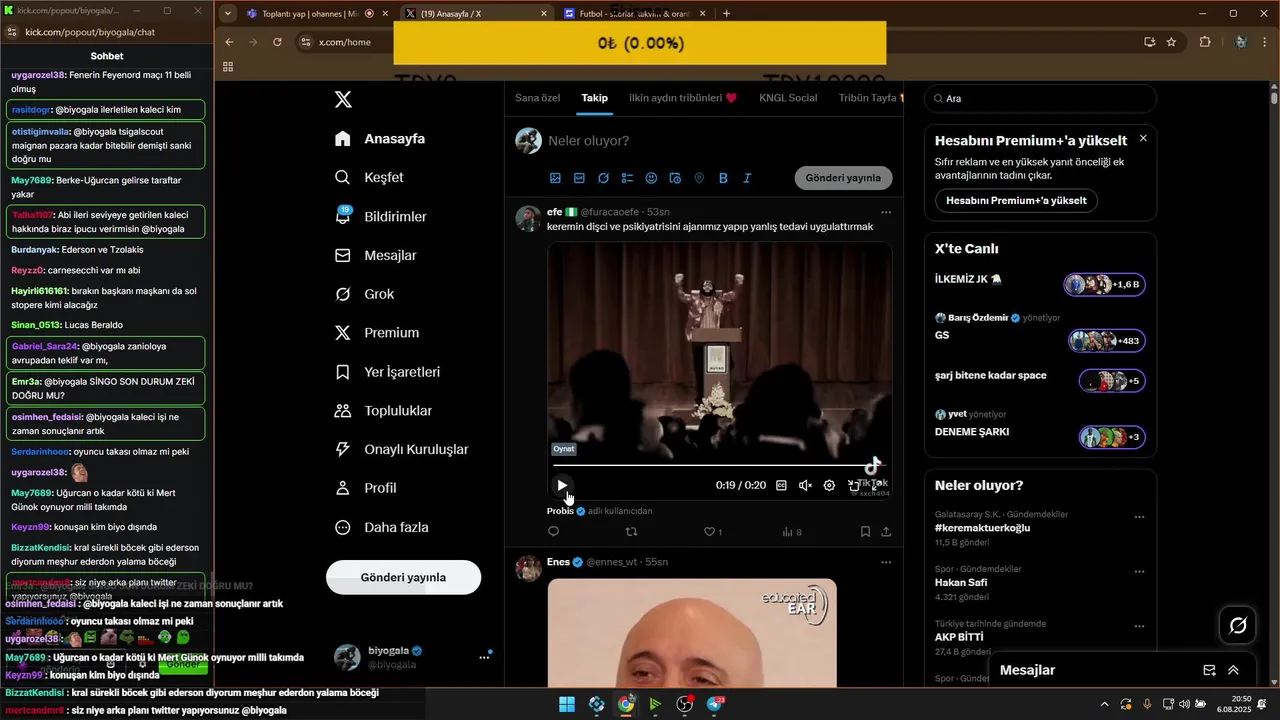This screenshot has width=1280, height=720.
Task: Schedule the post with calendar icon
Action: point(675,178)
